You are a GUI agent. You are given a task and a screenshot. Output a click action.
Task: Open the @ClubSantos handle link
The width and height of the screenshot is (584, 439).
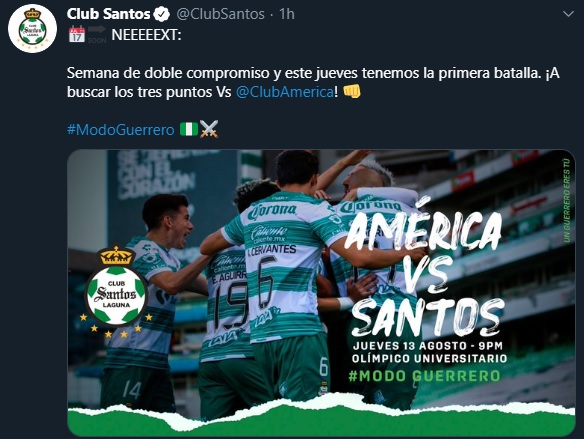point(220,14)
